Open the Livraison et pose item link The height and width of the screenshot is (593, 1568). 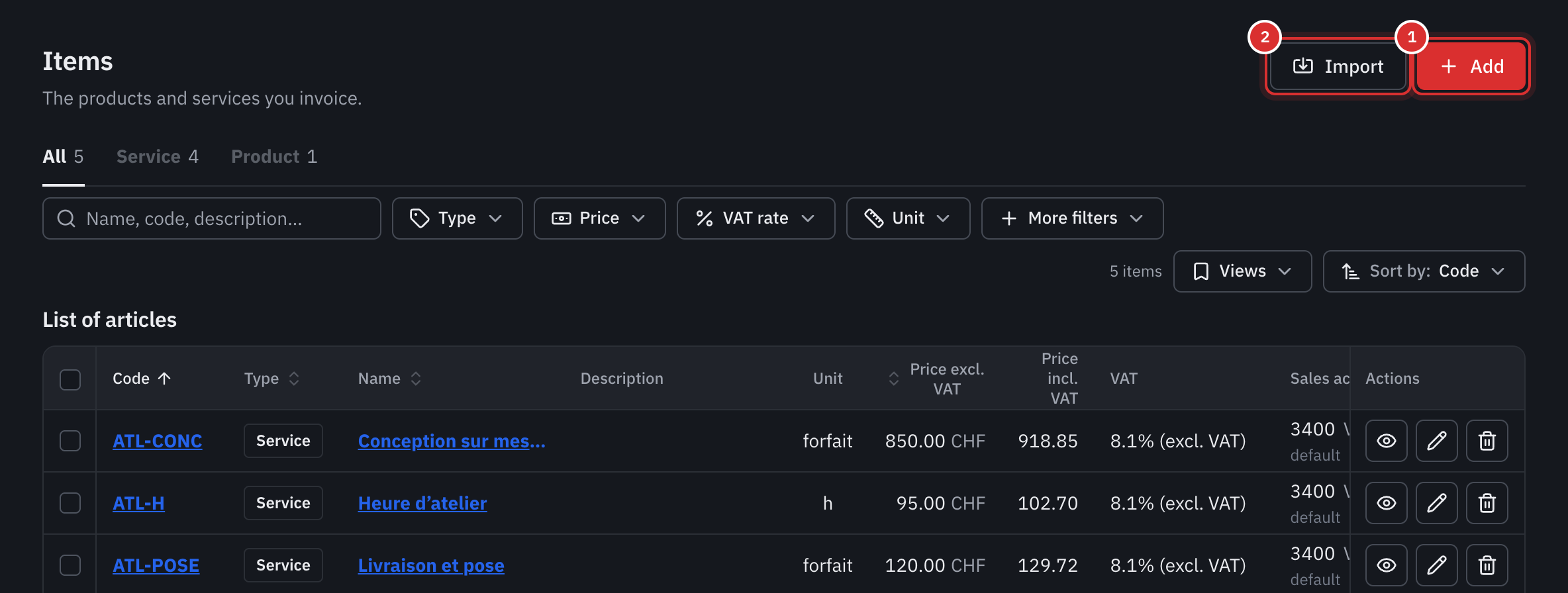pos(431,565)
